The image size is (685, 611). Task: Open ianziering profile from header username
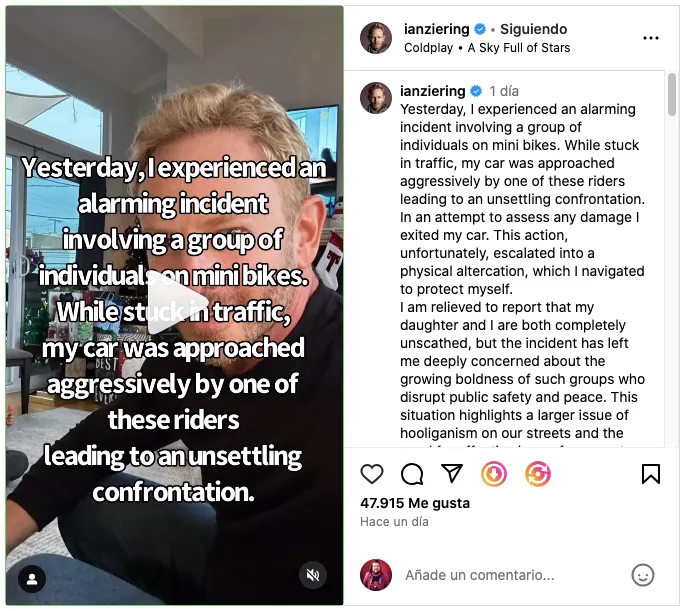[436, 29]
